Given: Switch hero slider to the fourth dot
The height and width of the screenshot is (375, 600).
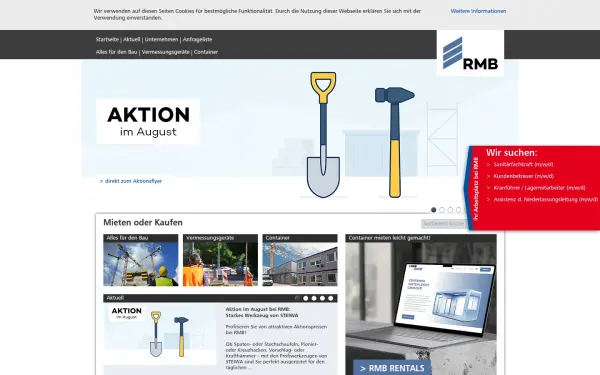Looking at the screenshot, I should click(x=458, y=210).
